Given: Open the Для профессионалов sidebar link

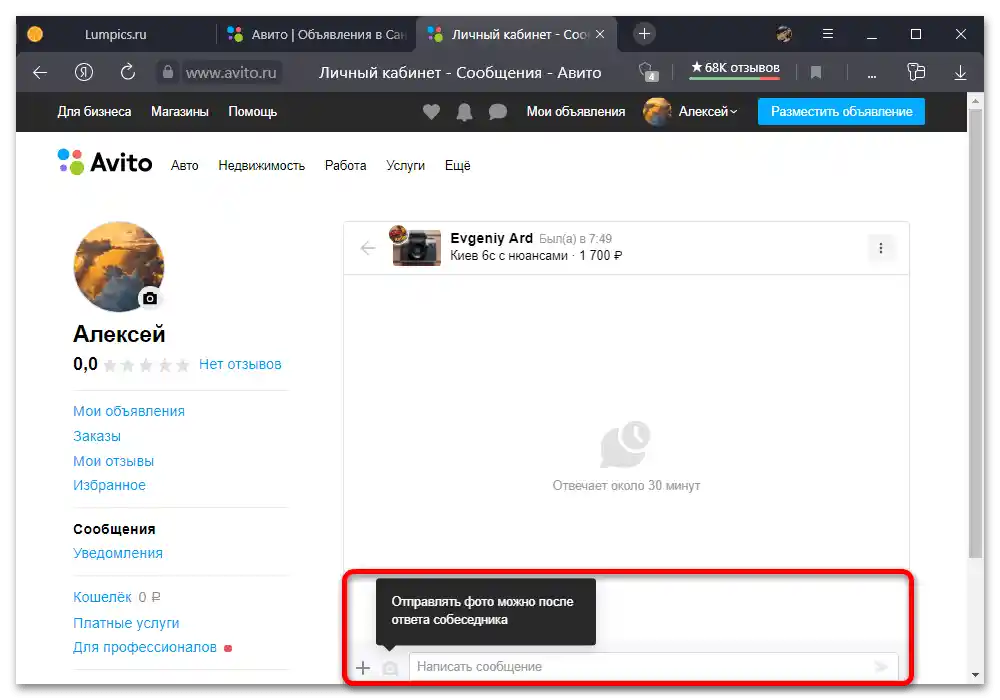Looking at the screenshot, I should click(145, 647).
